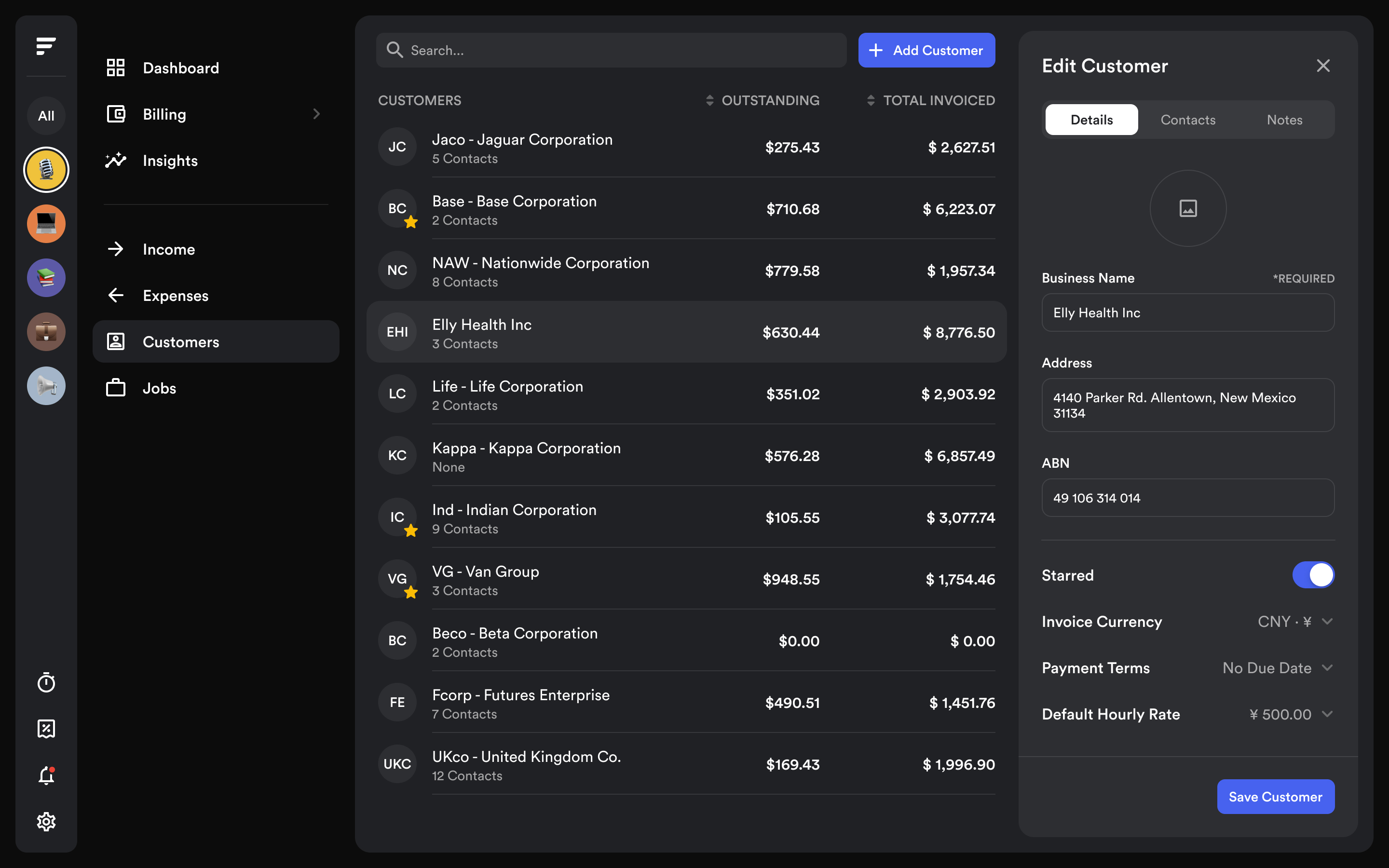The width and height of the screenshot is (1389, 868).
Task: Close the Edit Customer panel
Action: coord(1323,66)
